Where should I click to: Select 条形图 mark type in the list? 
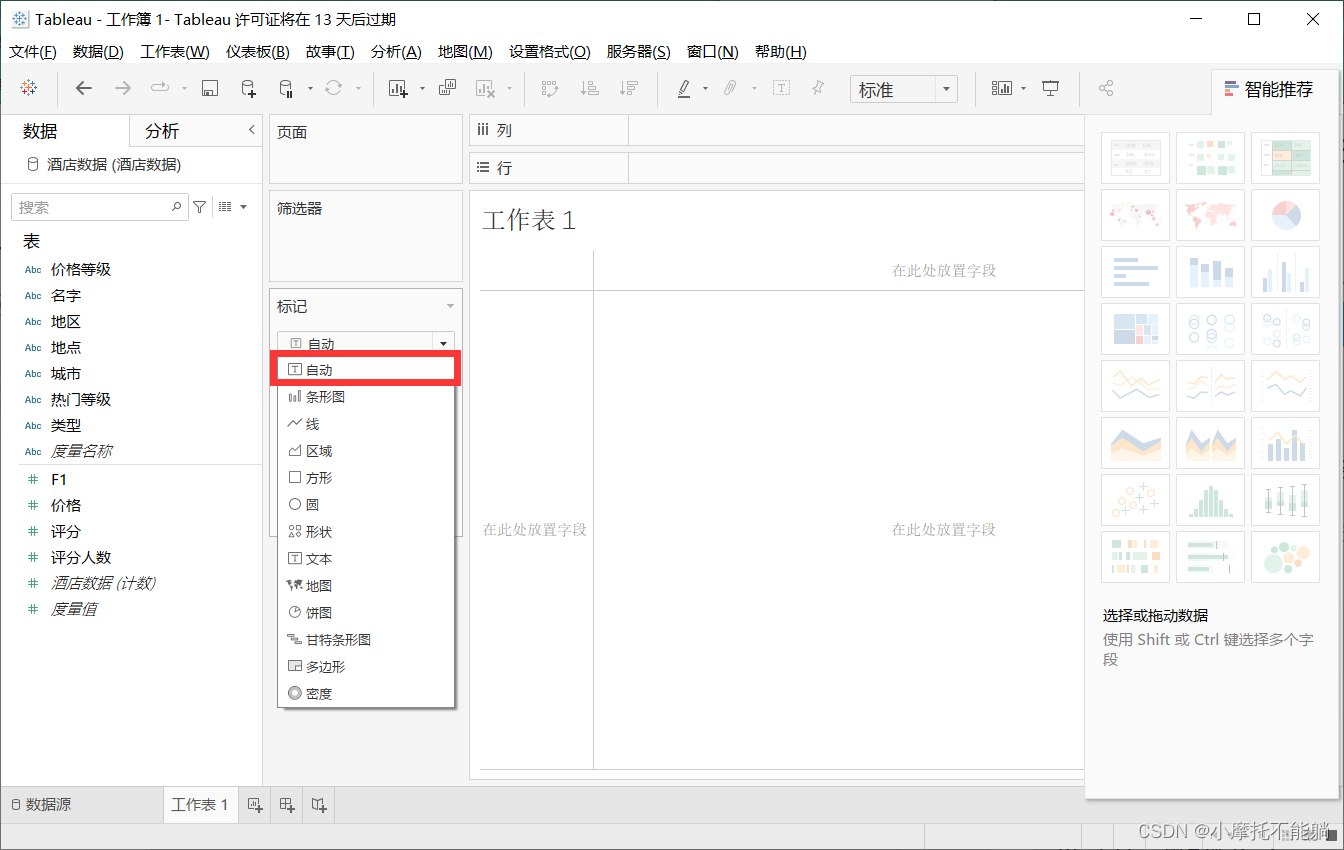[x=366, y=397]
